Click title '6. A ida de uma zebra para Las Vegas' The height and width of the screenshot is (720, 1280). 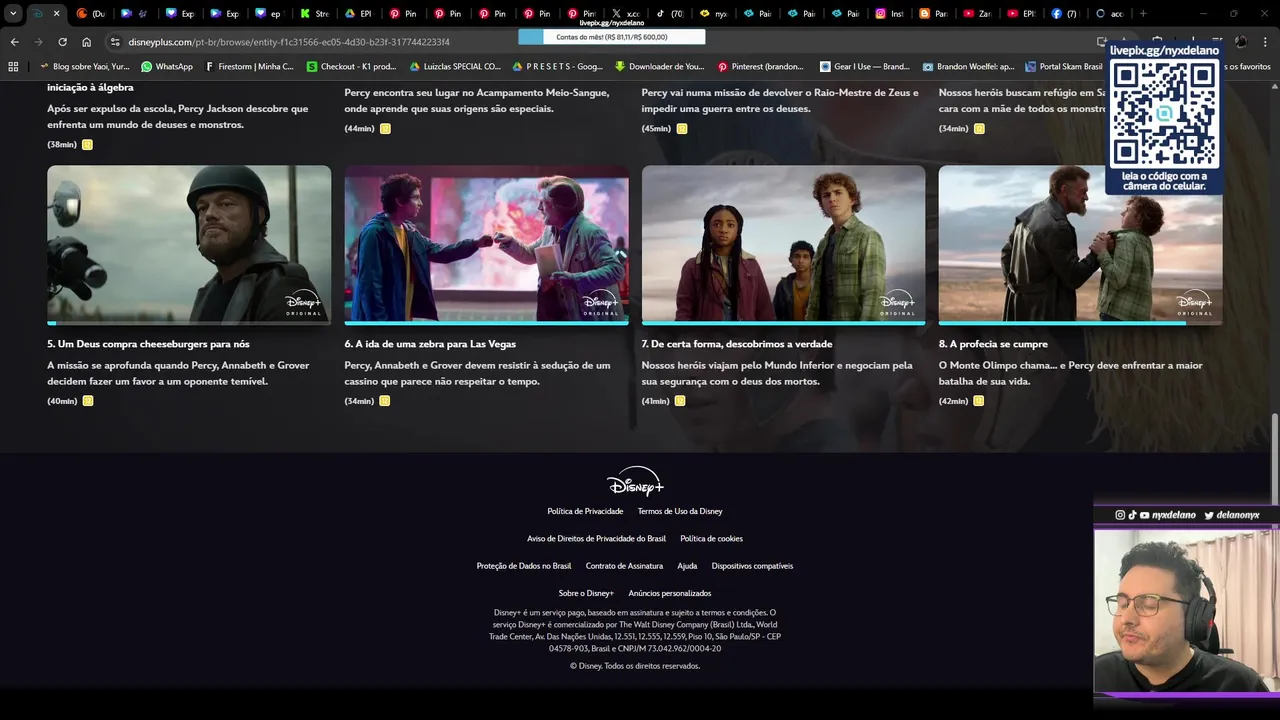click(430, 344)
